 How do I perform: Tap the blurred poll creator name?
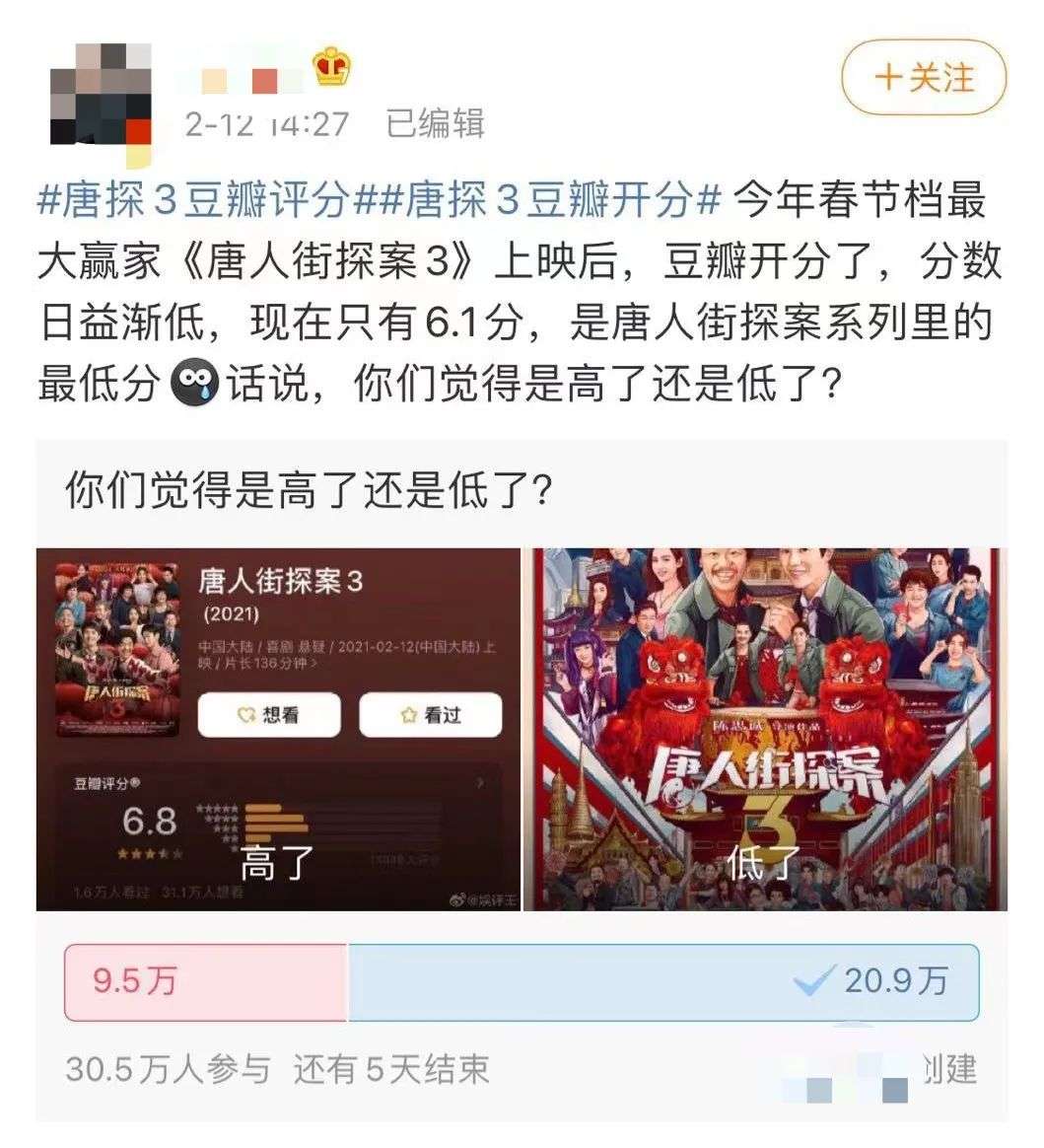(847, 1075)
